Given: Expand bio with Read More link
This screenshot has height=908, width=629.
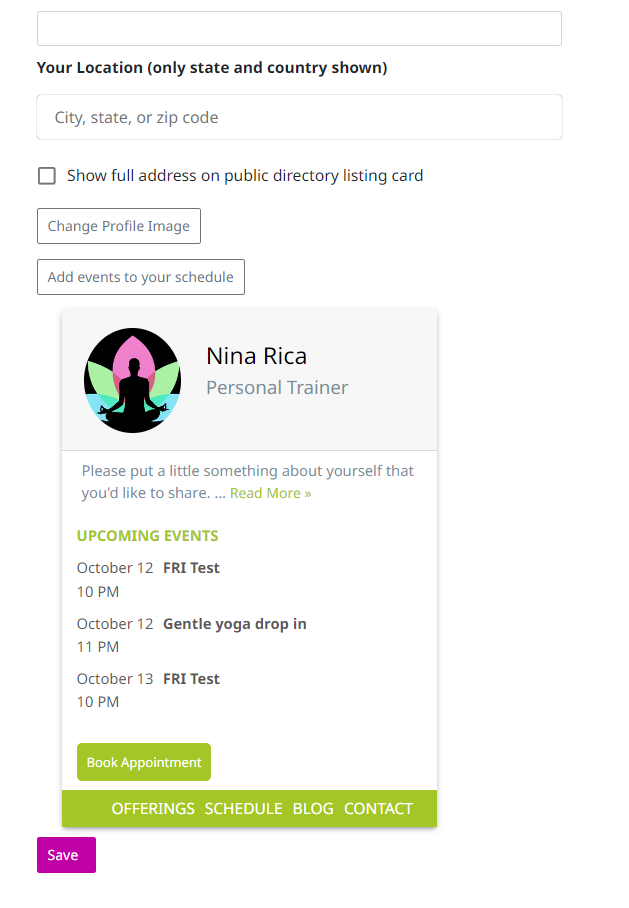Looking at the screenshot, I should 270,493.
